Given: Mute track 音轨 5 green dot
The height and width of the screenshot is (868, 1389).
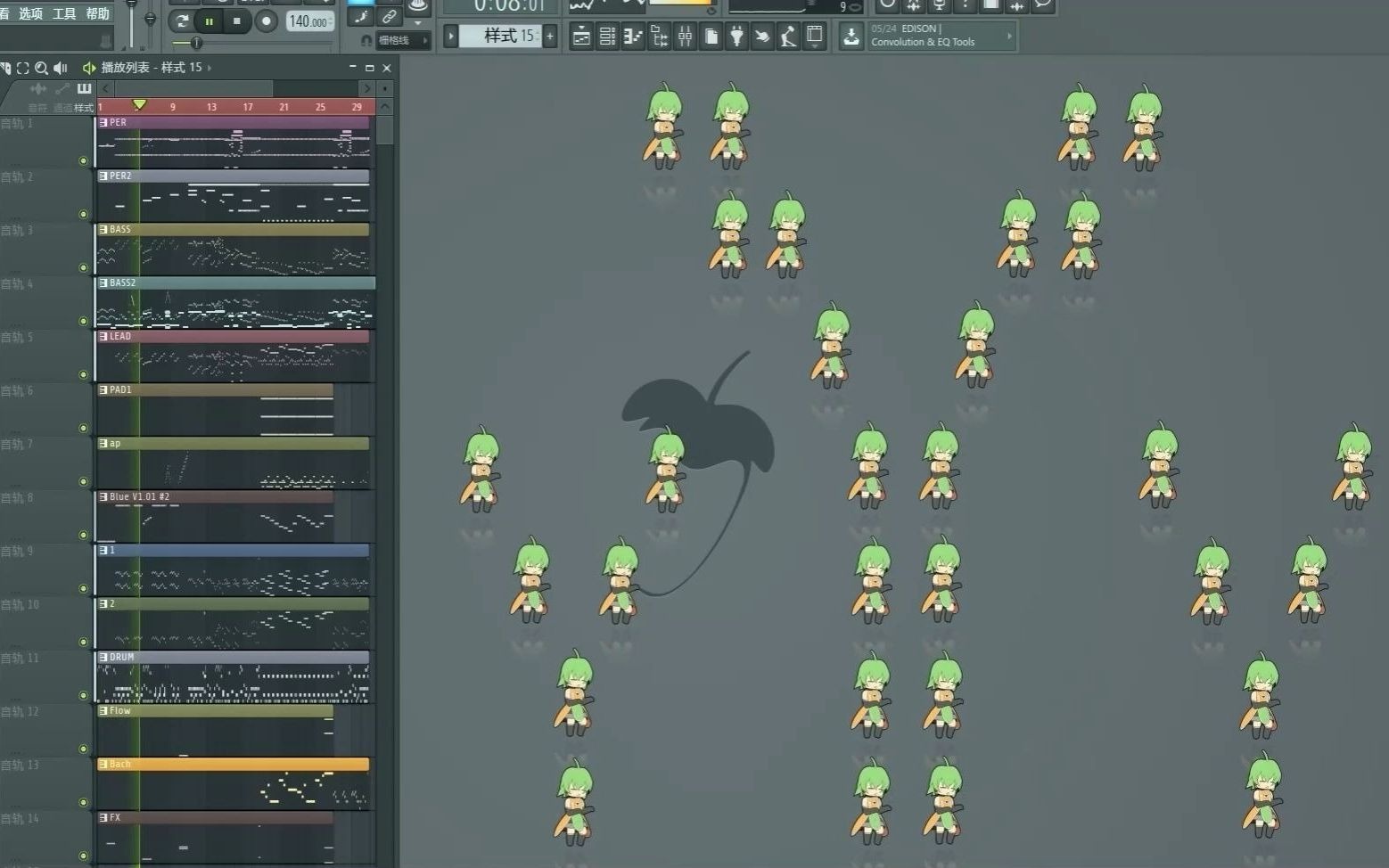Looking at the screenshot, I should coord(84,375).
